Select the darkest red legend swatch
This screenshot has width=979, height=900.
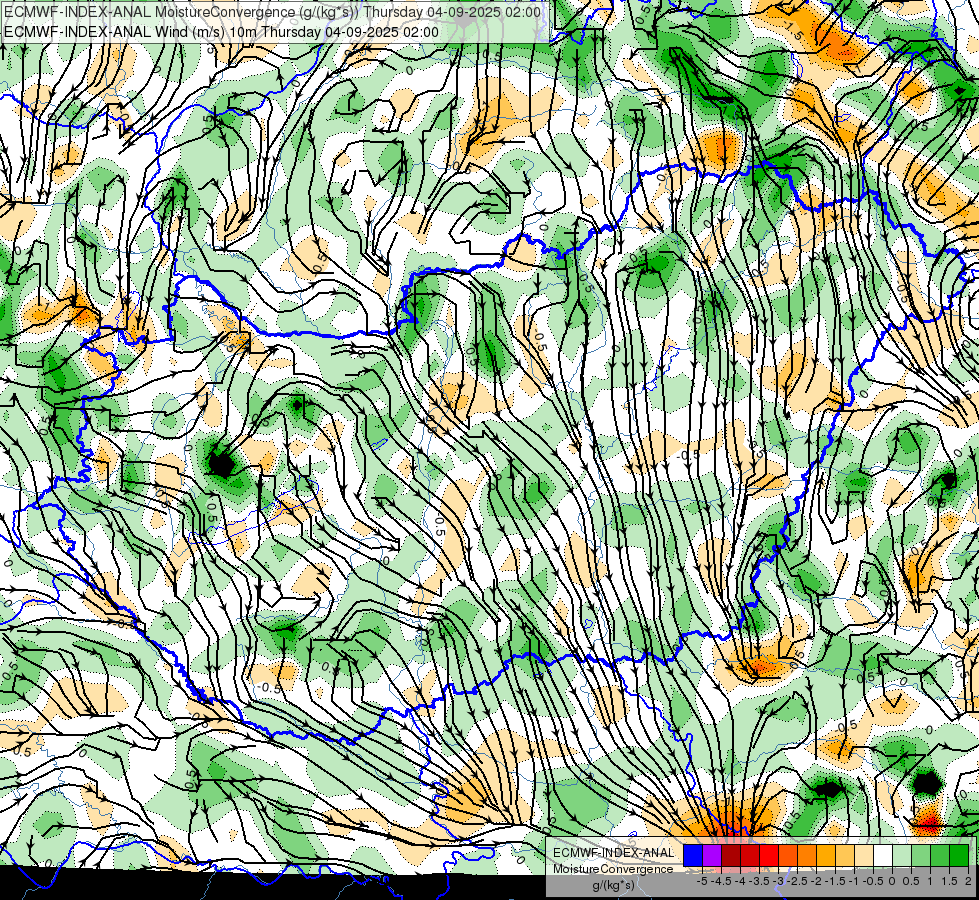tap(731, 855)
